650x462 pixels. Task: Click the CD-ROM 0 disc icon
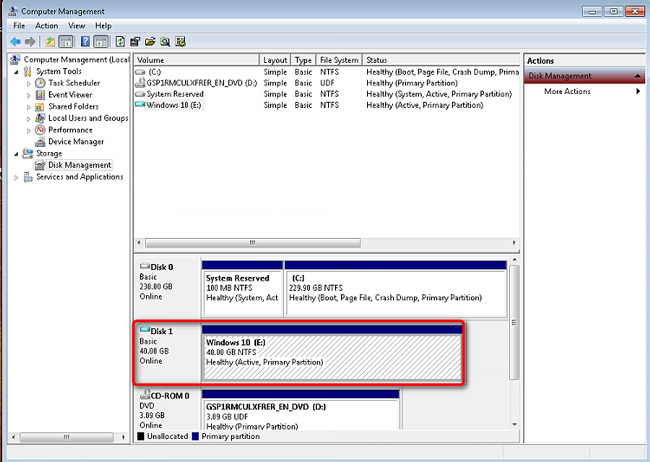pyautogui.click(x=145, y=394)
